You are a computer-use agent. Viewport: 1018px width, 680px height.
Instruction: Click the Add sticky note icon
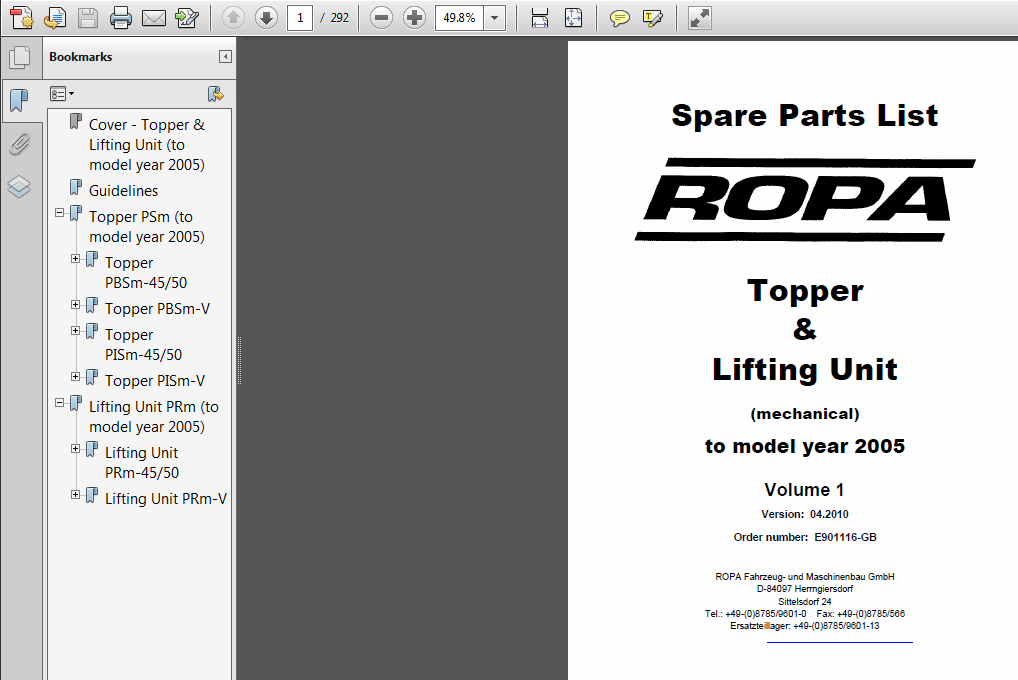[x=620, y=18]
